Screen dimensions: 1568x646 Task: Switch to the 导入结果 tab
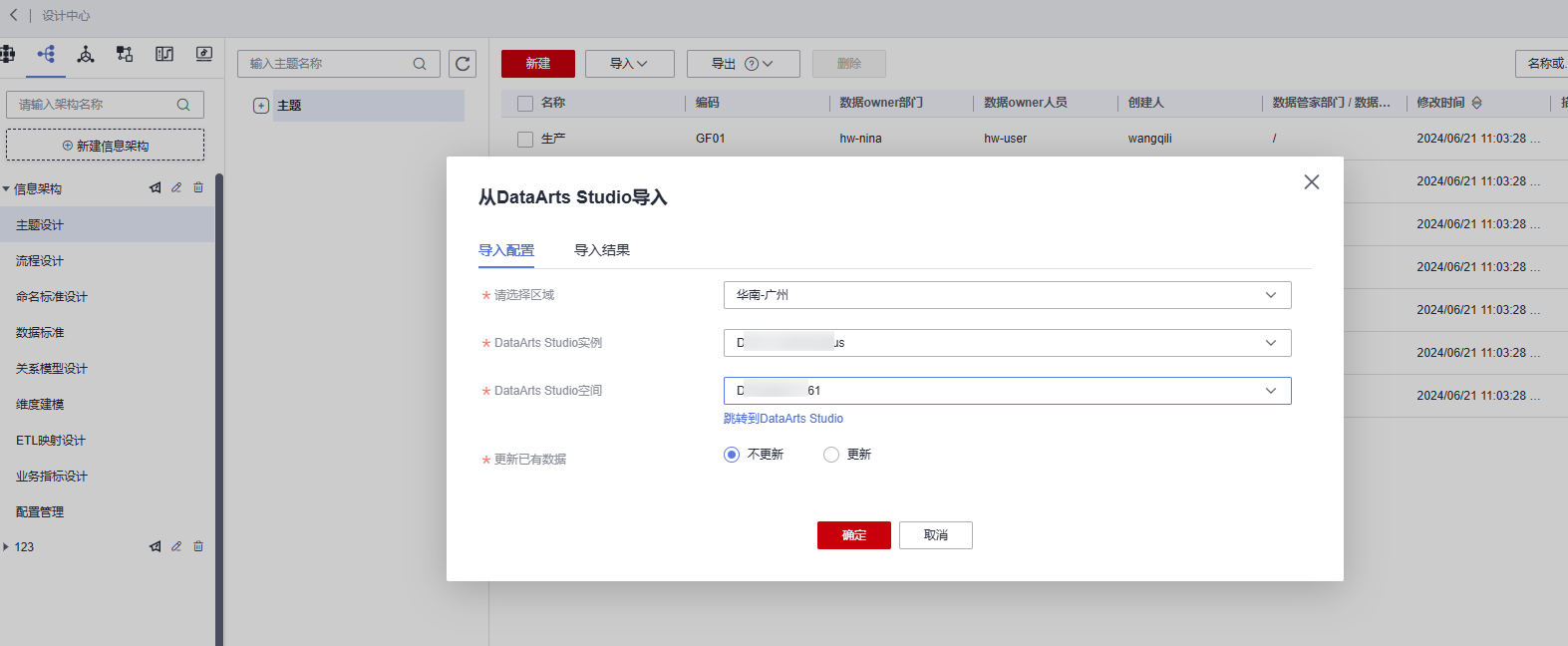click(x=602, y=250)
